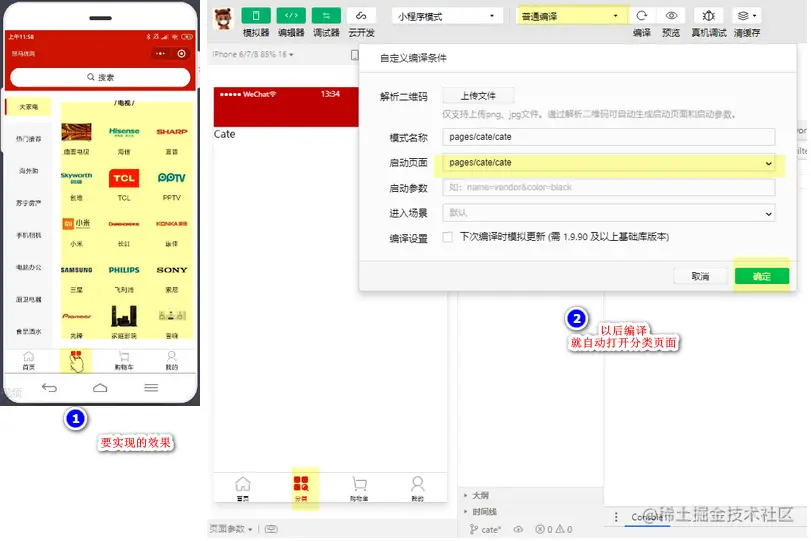Image resolution: width=811 pixels, height=541 pixels.
Task: Open the 清缓存 clear cache menu
Action: (x=747, y=16)
